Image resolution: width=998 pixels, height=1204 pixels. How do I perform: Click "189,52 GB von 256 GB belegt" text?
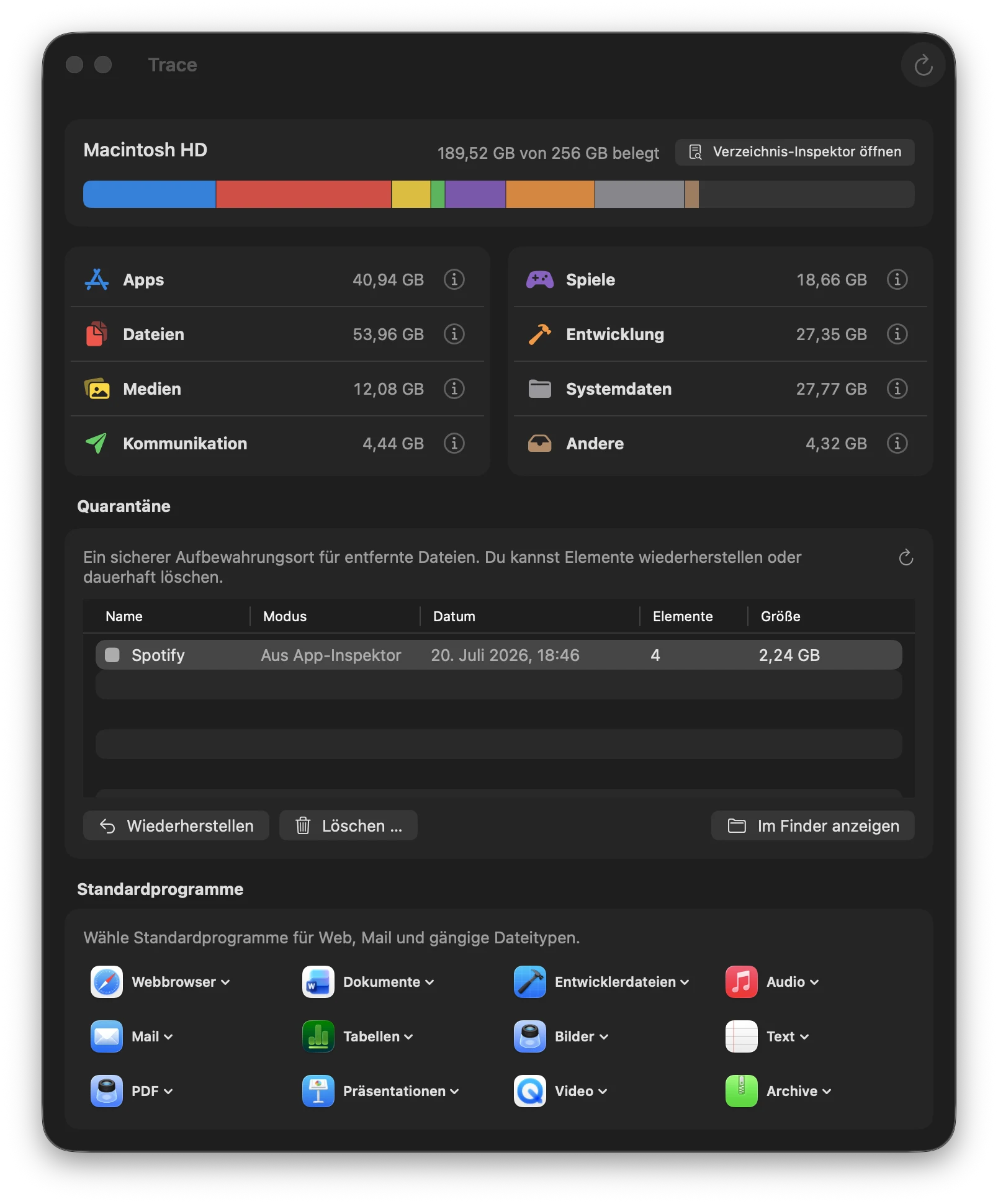(x=548, y=153)
